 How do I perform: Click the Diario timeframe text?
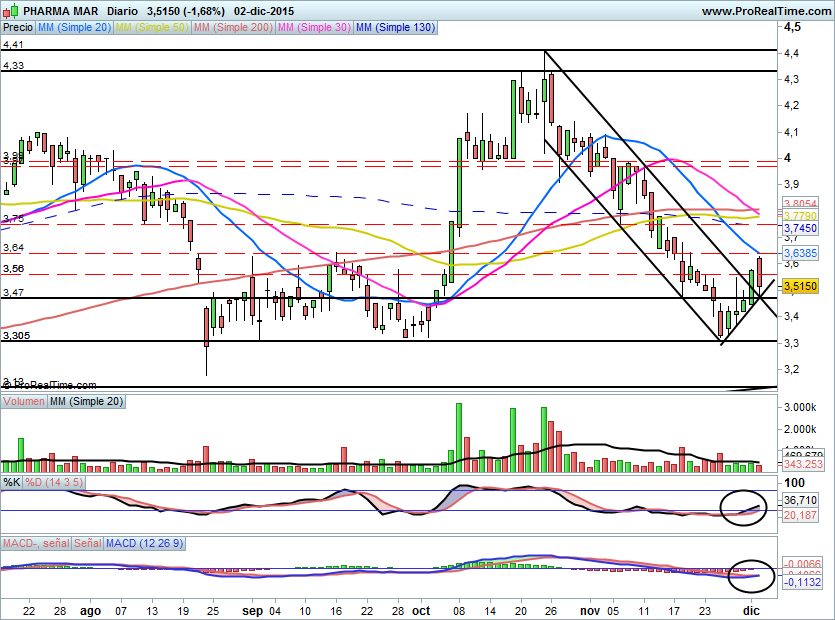tap(122, 11)
